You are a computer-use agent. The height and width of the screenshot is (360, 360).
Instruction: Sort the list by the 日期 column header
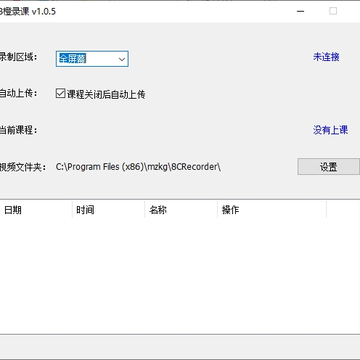tap(36, 210)
